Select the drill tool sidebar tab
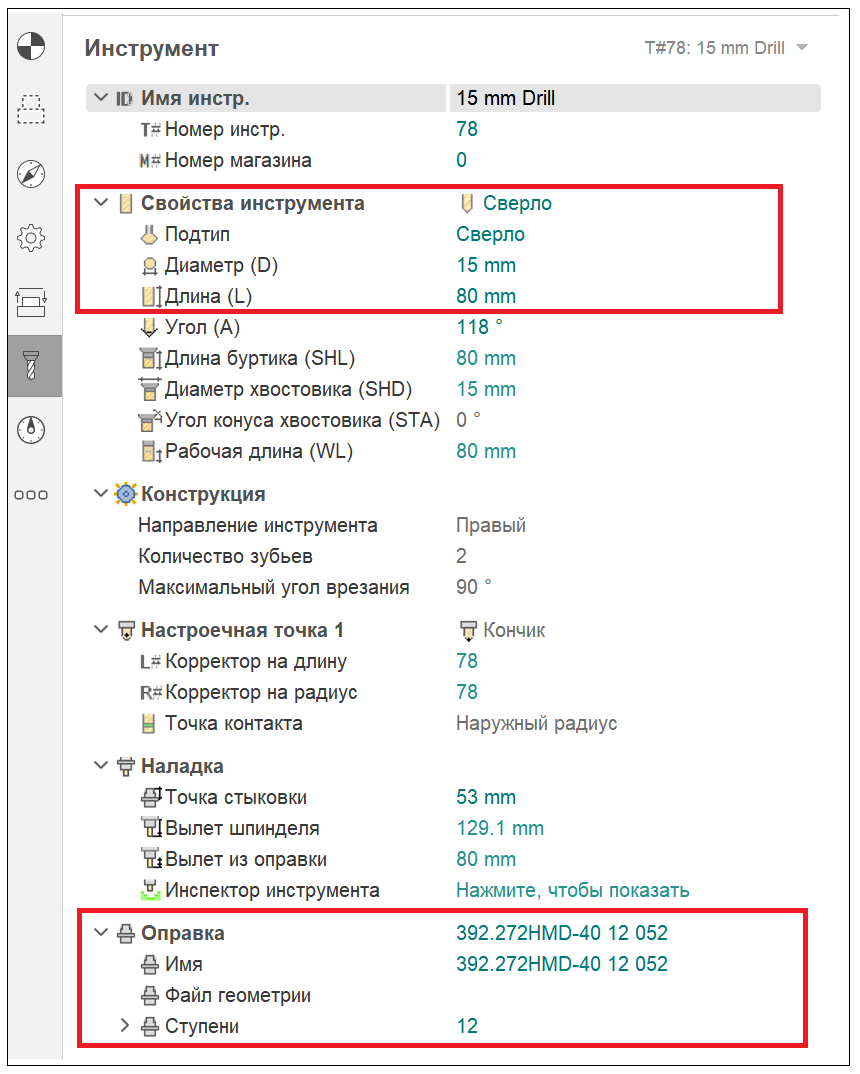This screenshot has height=1074, width=860. tap(32, 366)
